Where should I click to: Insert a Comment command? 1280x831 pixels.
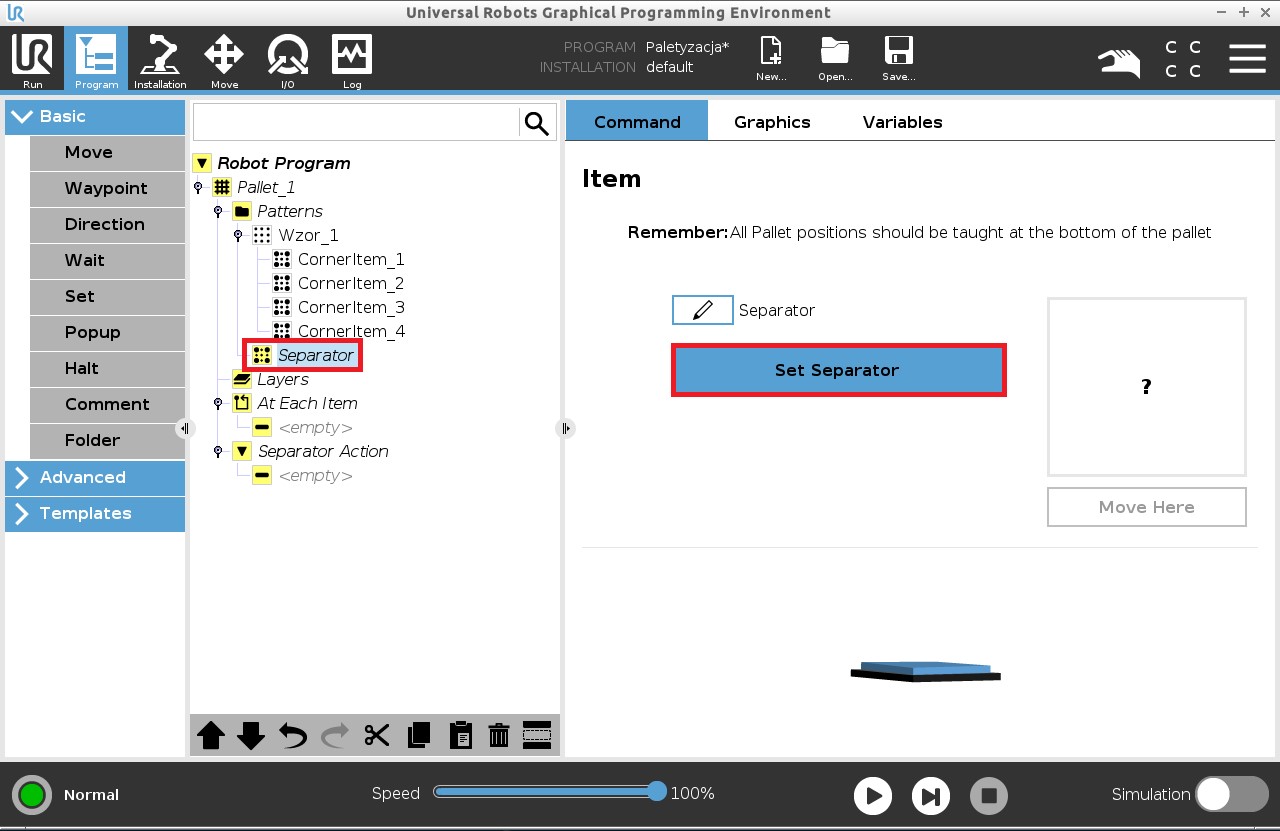107,404
